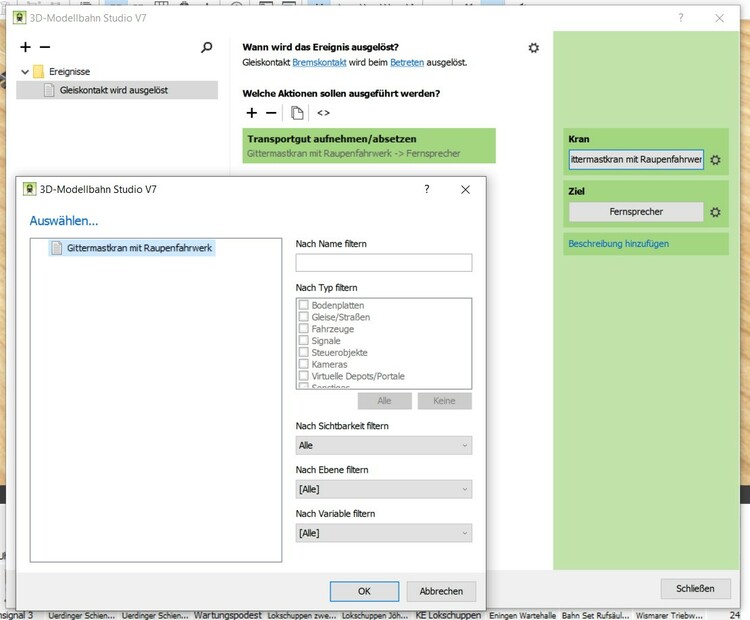Add a new action with the plus icon

pos(252,113)
